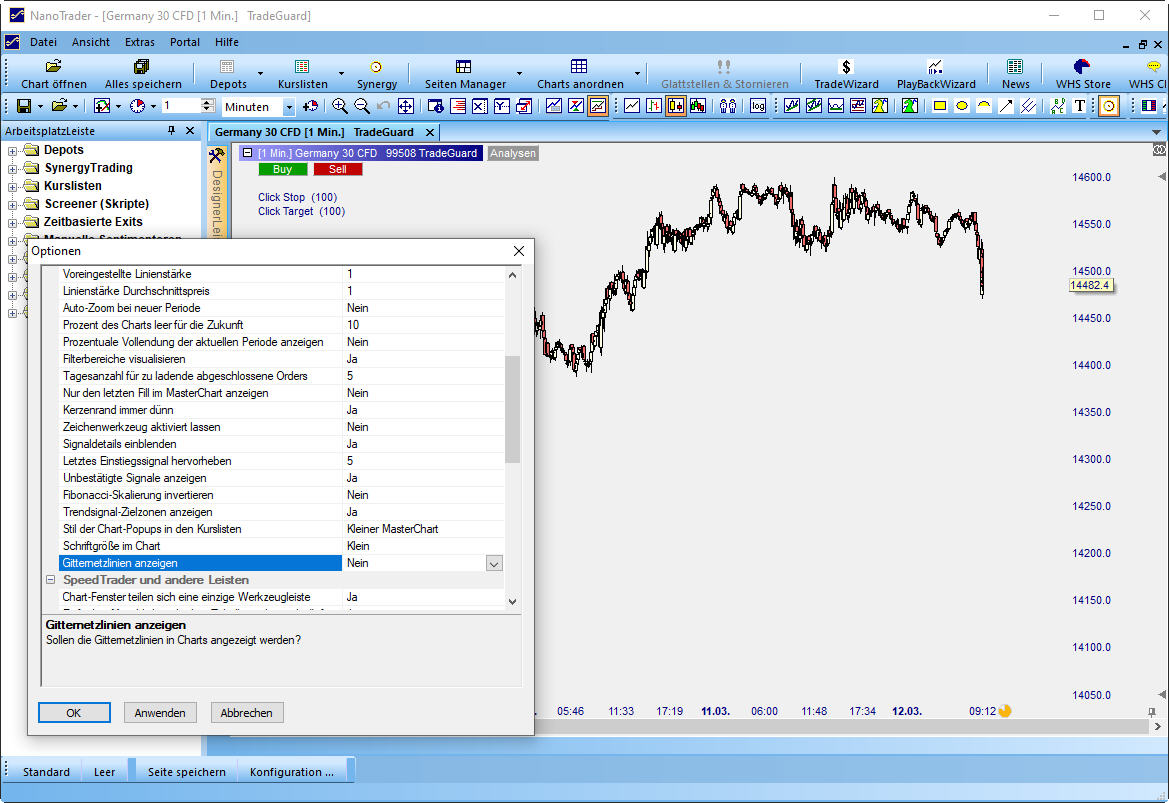This screenshot has height=803, width=1169.
Task: Pin the ArbeitsplatzLeiste panel
Action: [x=171, y=131]
